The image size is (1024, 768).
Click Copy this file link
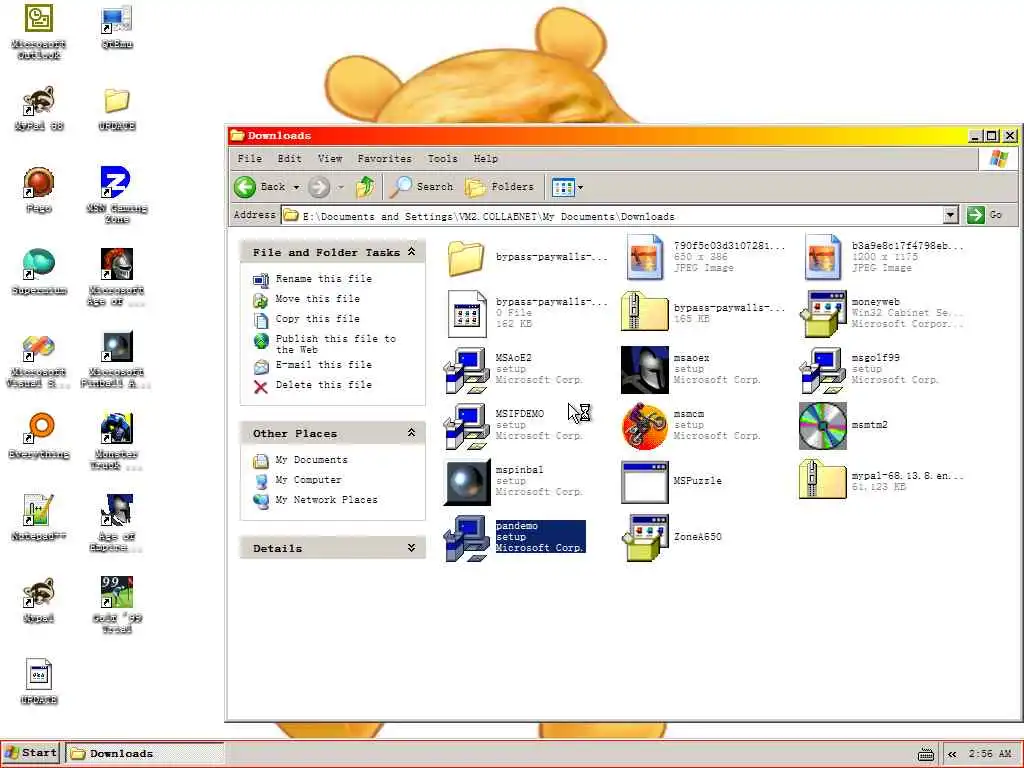[x=317, y=319]
